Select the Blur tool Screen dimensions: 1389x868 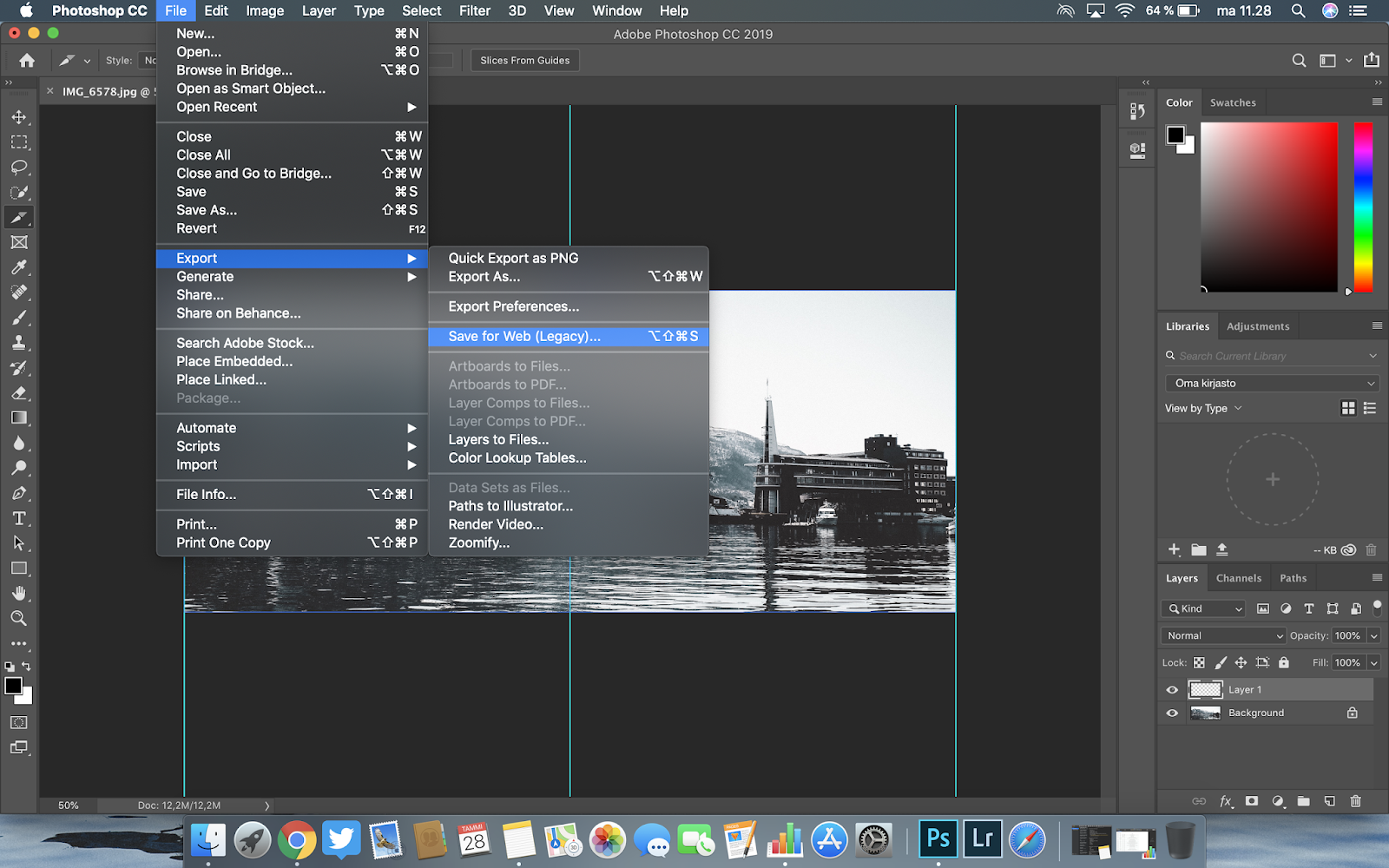[19, 443]
